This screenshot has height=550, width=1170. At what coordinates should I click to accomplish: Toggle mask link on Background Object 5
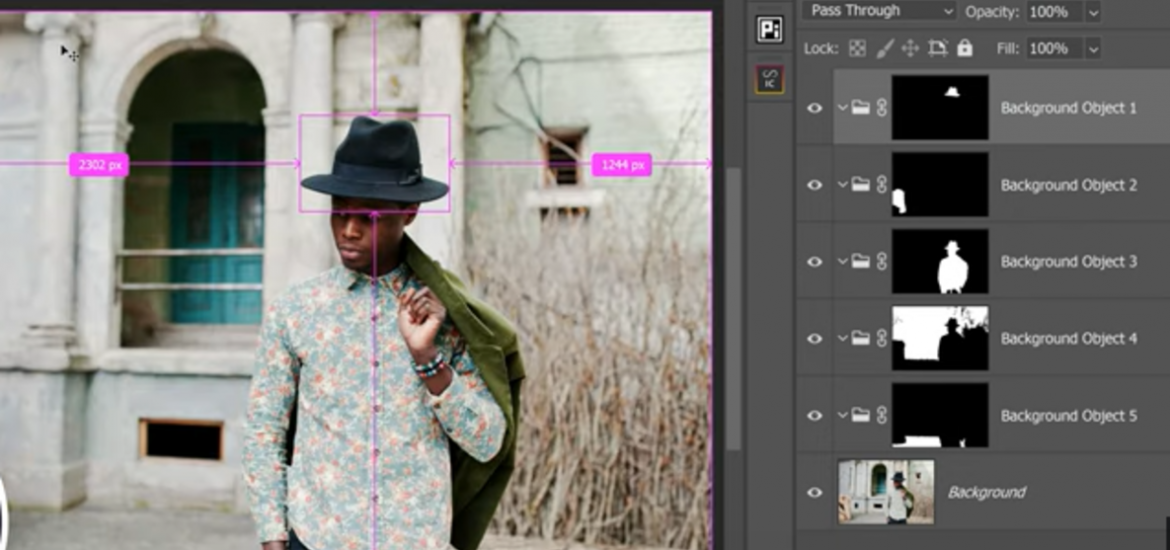(881, 415)
